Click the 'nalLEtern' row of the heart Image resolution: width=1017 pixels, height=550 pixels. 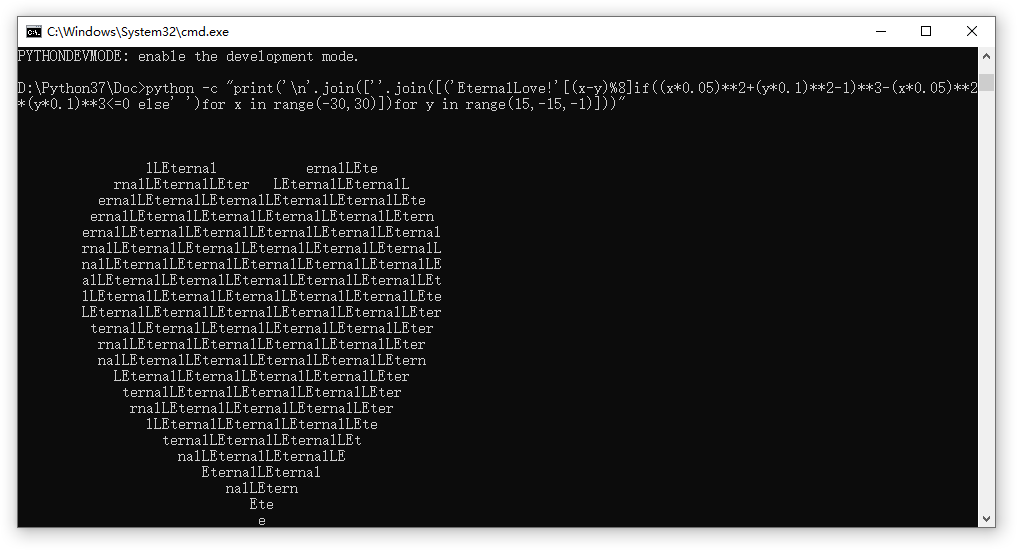point(261,488)
